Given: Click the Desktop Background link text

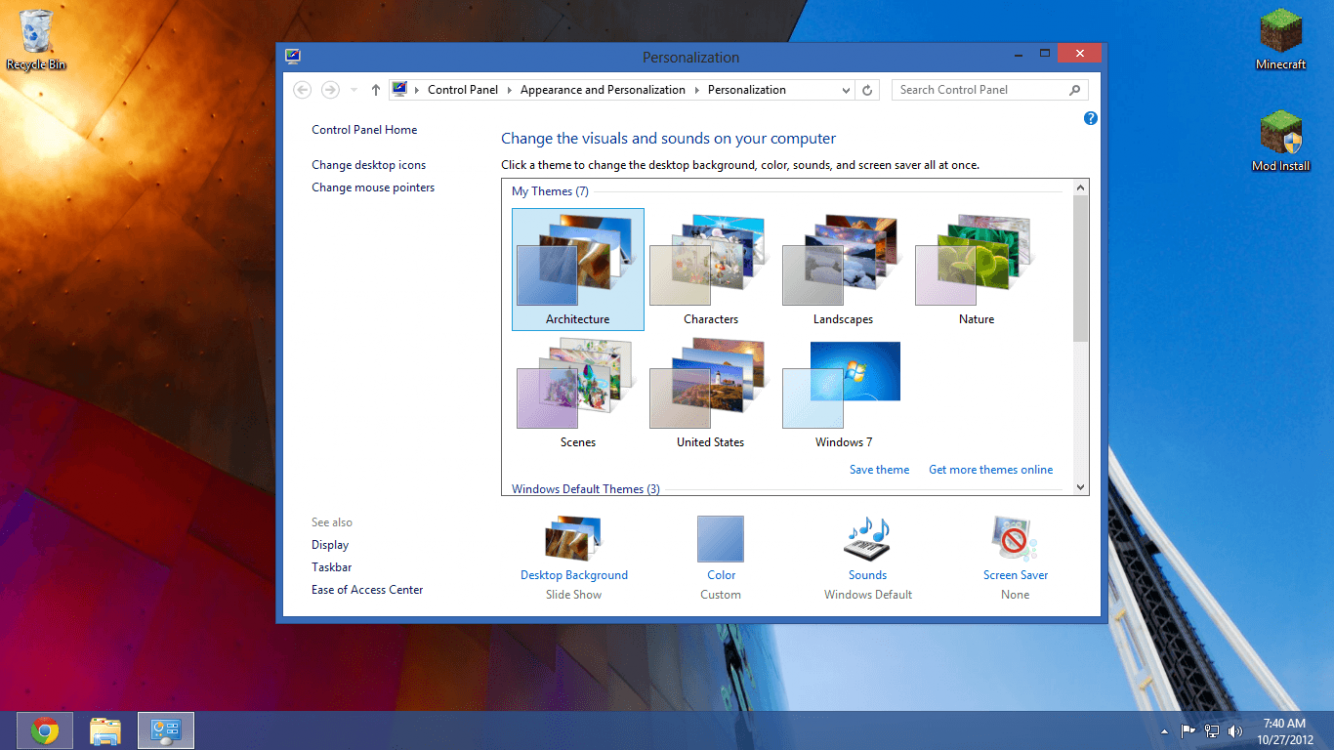Looking at the screenshot, I should (x=574, y=575).
